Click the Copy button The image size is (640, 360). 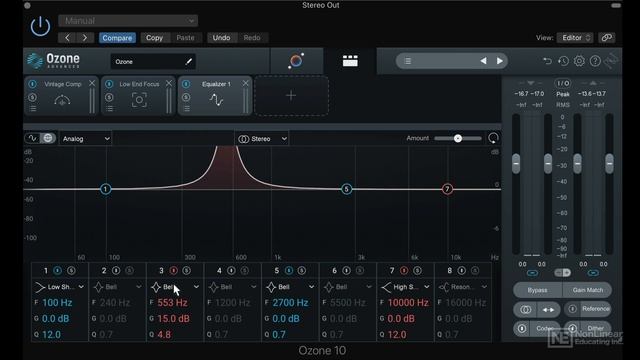tap(154, 38)
